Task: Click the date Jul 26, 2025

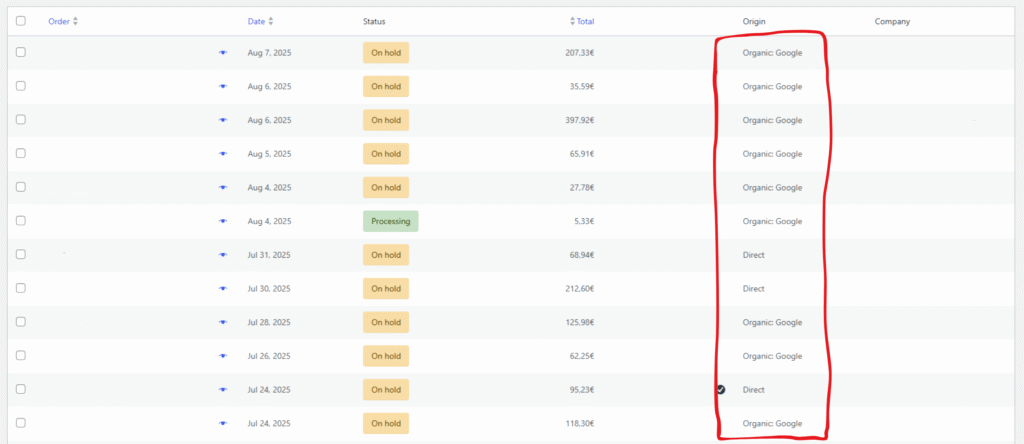Action: point(269,356)
